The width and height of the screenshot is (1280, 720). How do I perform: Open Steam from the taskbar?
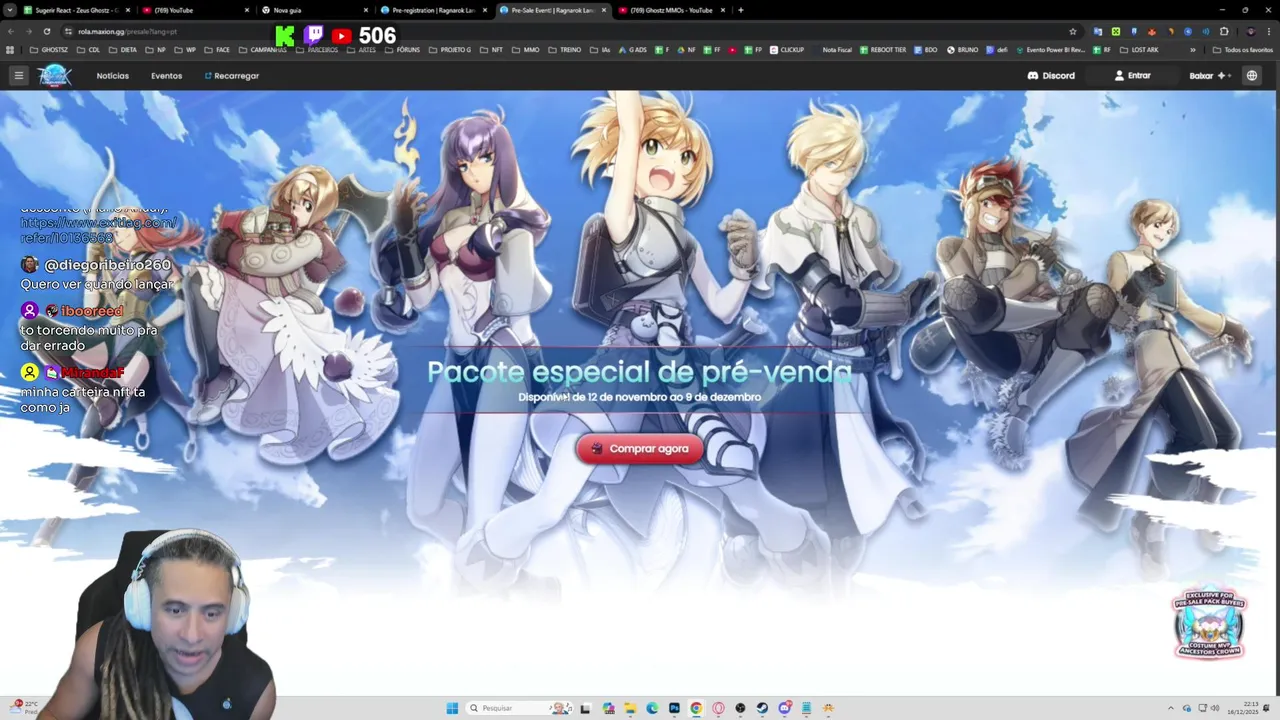pyautogui.click(x=762, y=708)
